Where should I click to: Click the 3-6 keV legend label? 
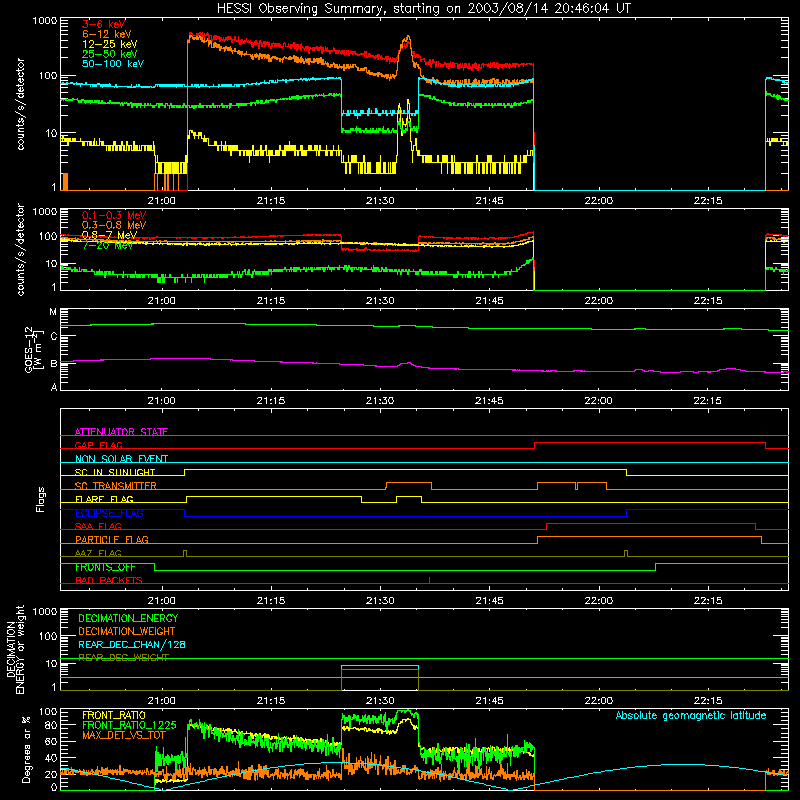coord(104,24)
